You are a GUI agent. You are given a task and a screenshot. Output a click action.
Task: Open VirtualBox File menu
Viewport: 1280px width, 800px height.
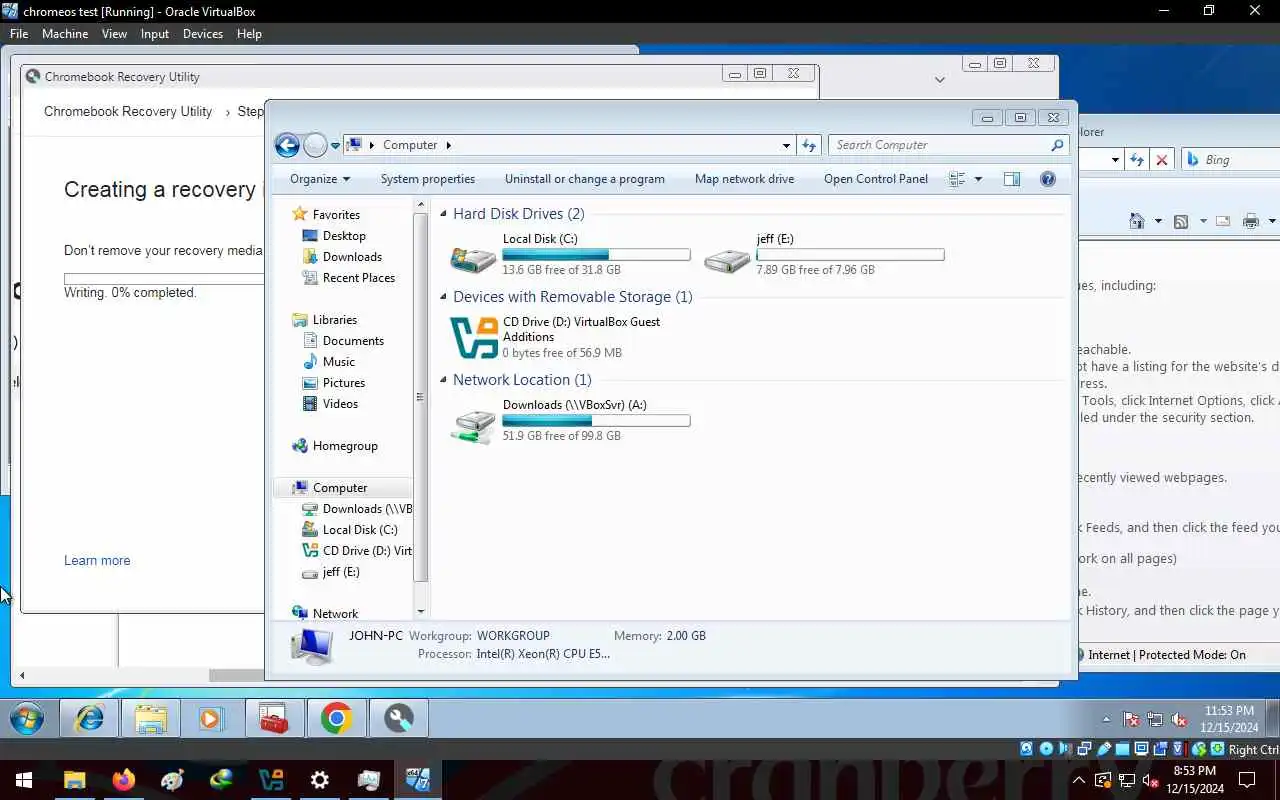[19, 33]
